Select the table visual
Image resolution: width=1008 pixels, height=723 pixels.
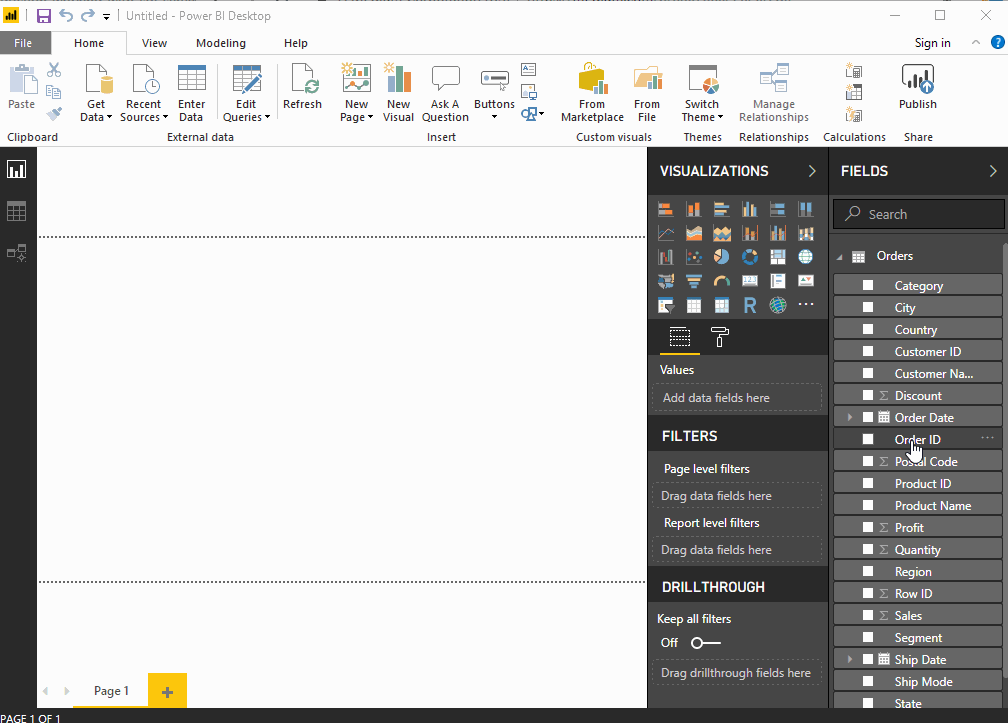[x=694, y=305]
